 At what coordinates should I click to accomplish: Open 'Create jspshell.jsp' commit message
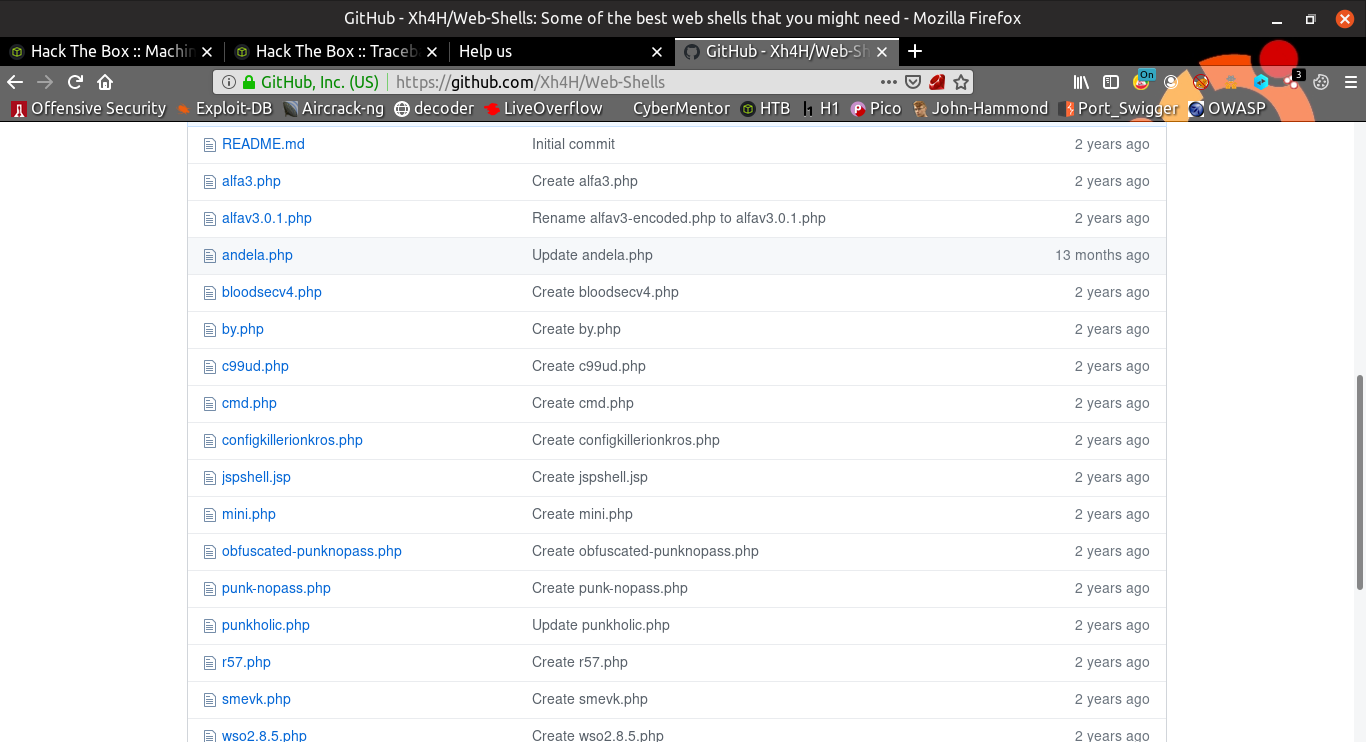pos(590,477)
